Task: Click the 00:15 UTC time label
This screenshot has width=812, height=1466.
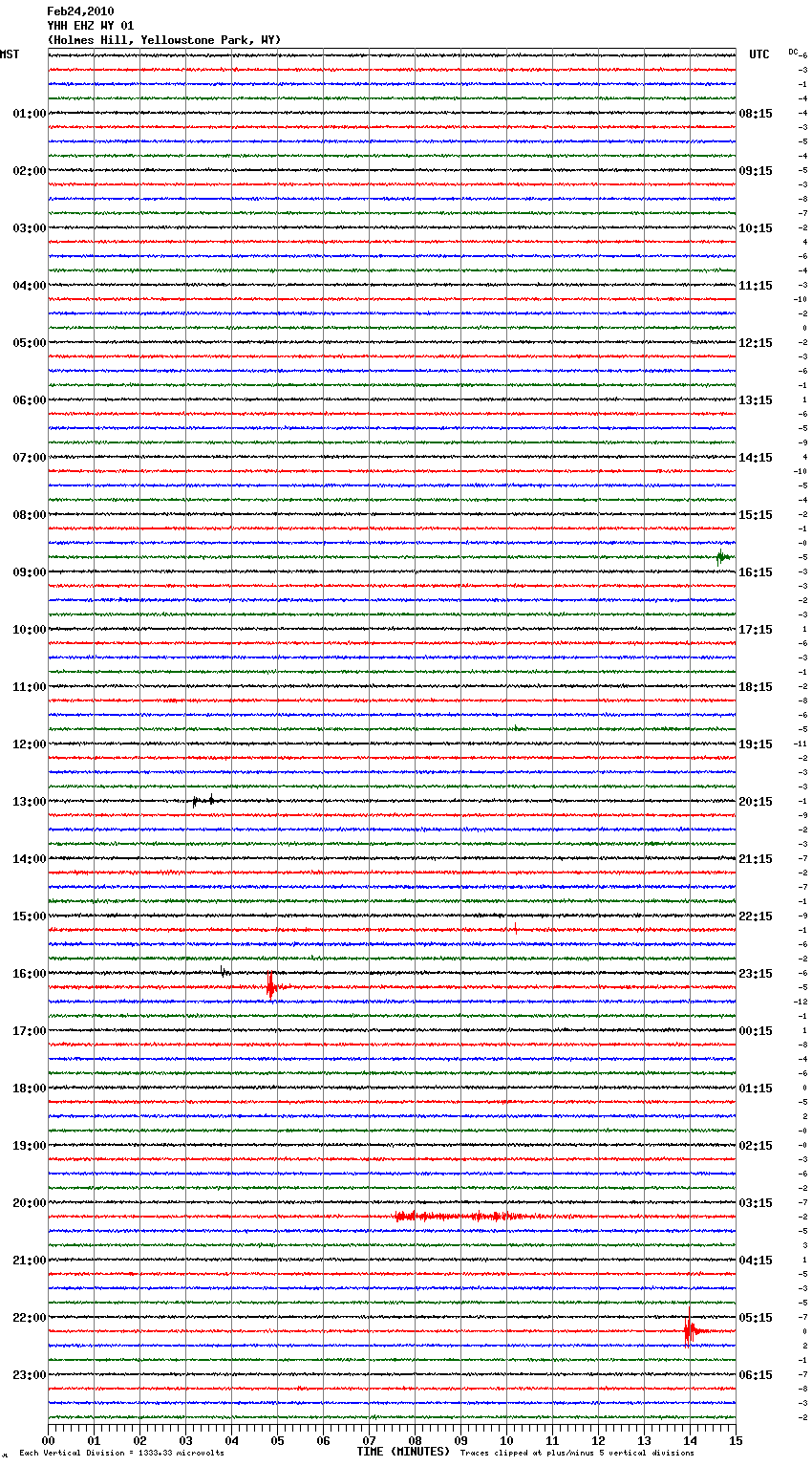Action: click(x=756, y=1031)
